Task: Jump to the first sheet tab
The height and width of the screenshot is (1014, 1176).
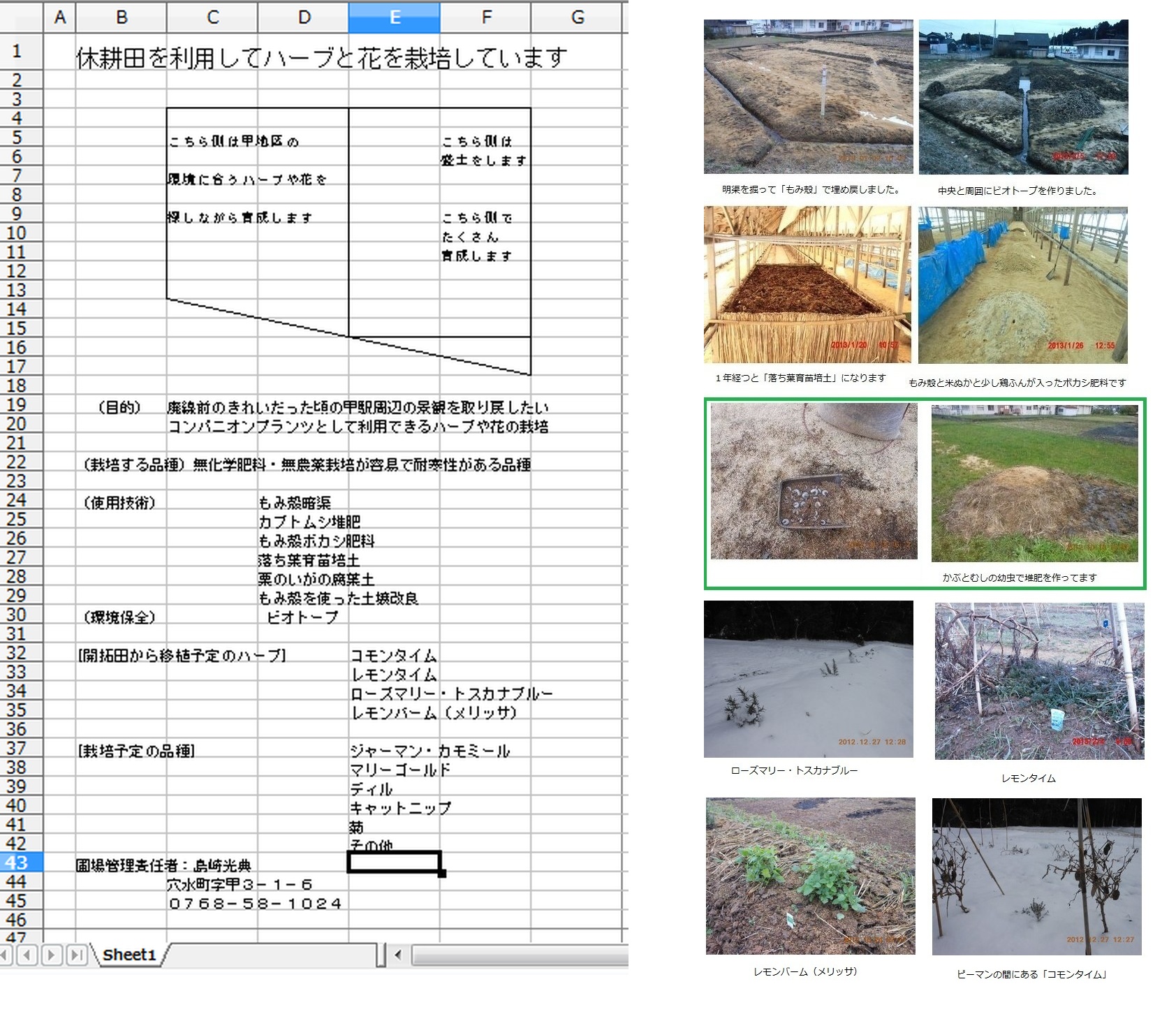Action: tap(6, 954)
